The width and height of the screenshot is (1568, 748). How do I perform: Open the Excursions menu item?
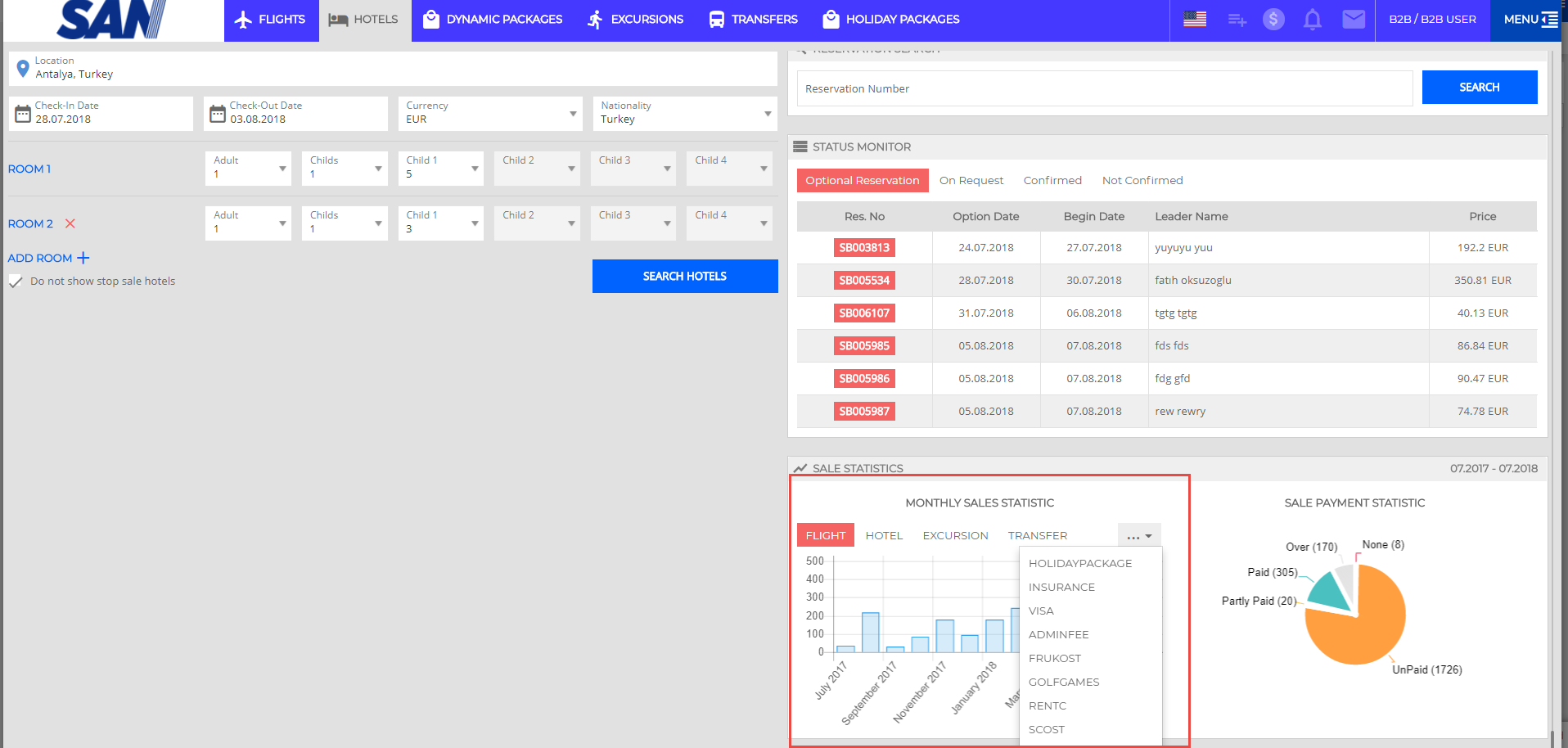click(x=636, y=20)
